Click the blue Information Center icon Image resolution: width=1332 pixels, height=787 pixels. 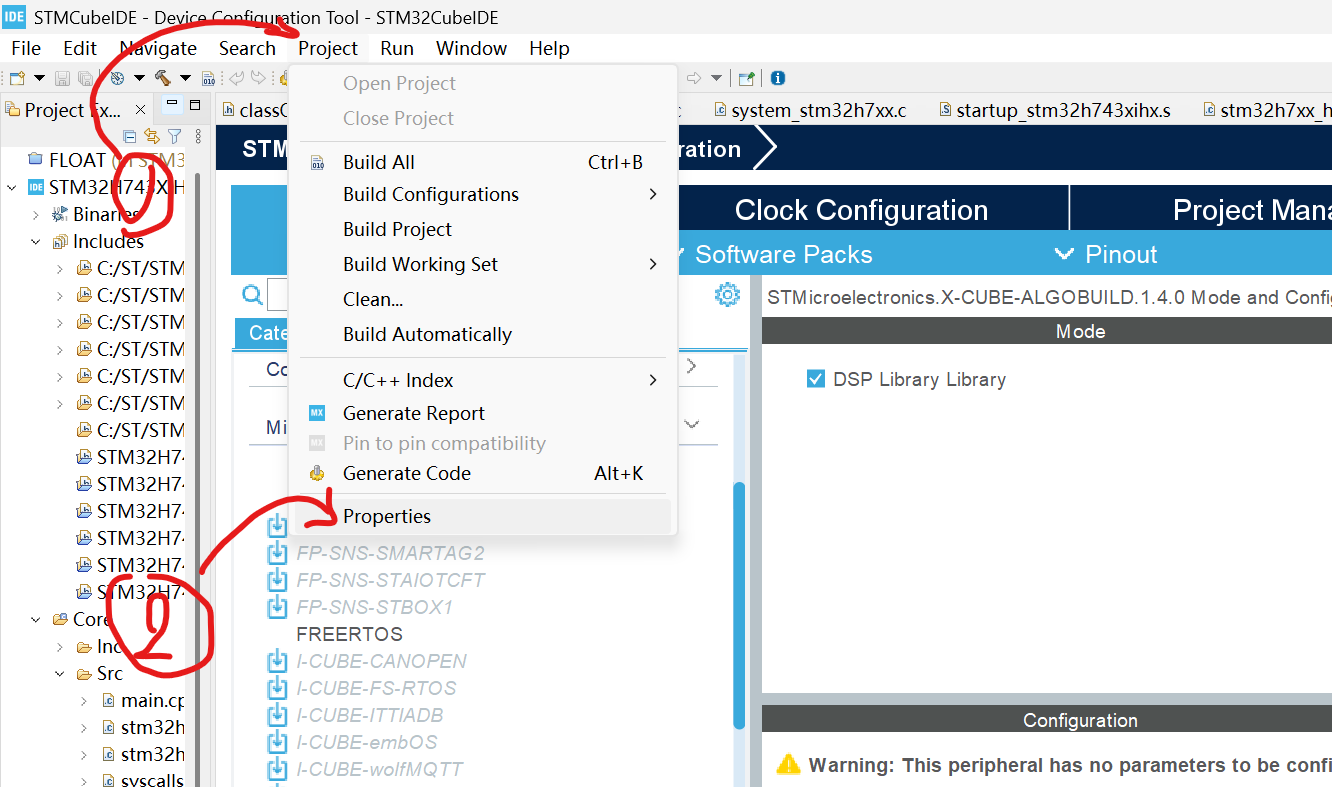pyautogui.click(x=778, y=78)
